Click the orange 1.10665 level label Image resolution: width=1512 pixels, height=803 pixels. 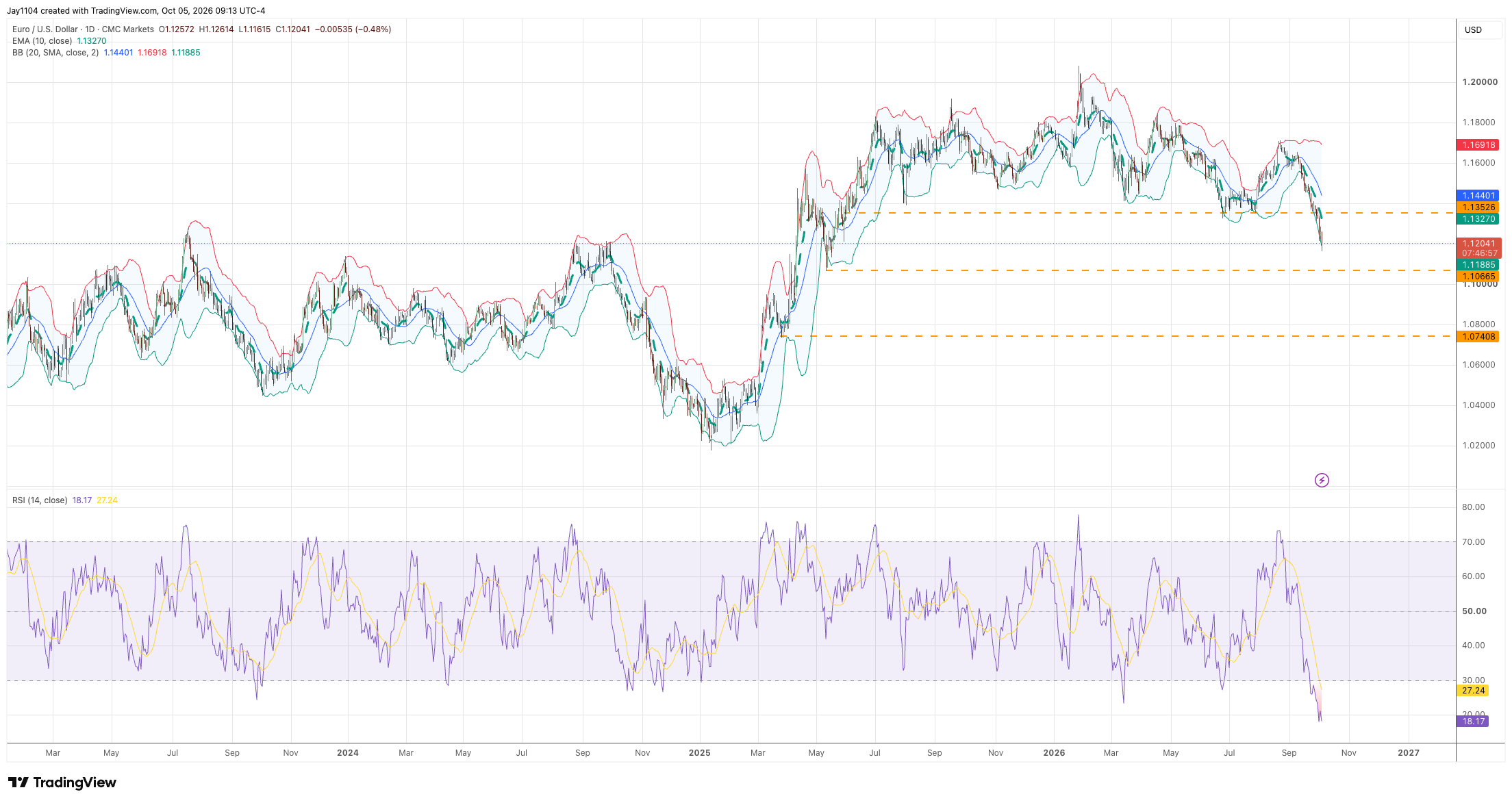pos(1478,277)
